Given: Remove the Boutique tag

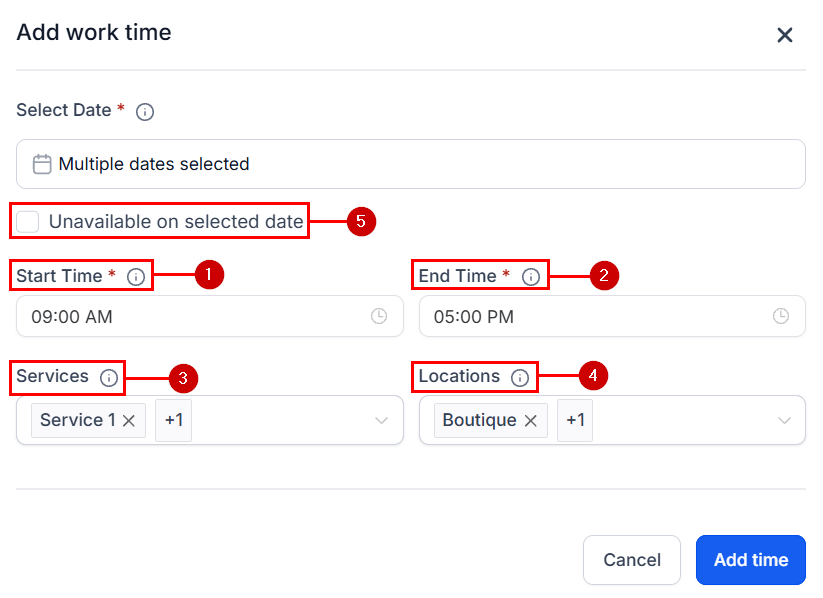Looking at the screenshot, I should point(531,420).
